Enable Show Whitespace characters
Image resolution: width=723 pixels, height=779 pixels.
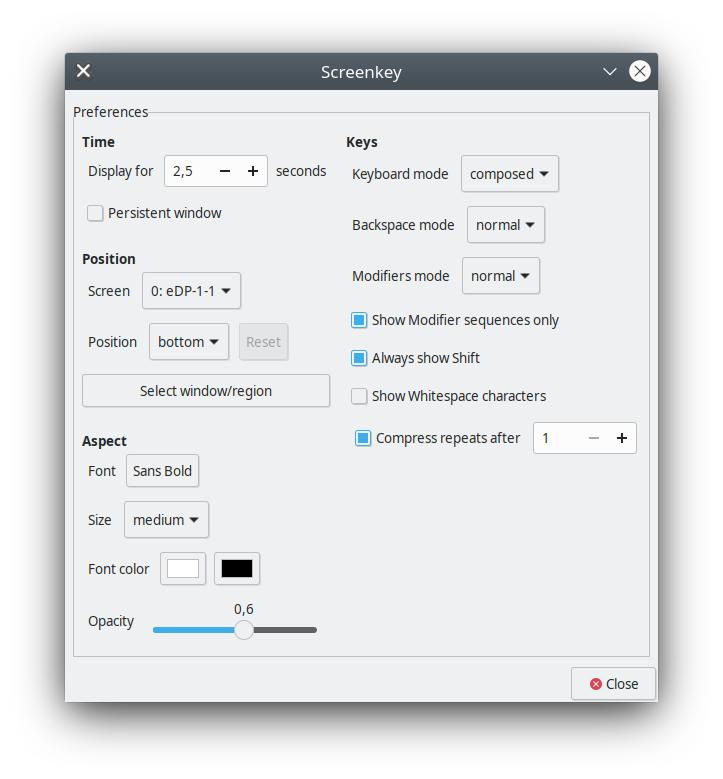(359, 396)
